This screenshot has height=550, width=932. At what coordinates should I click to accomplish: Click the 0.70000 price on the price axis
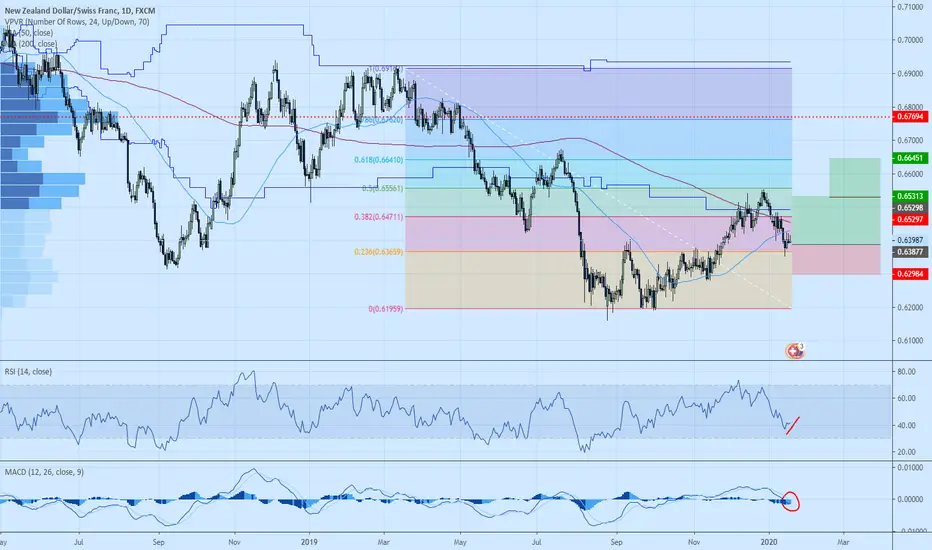click(x=910, y=40)
